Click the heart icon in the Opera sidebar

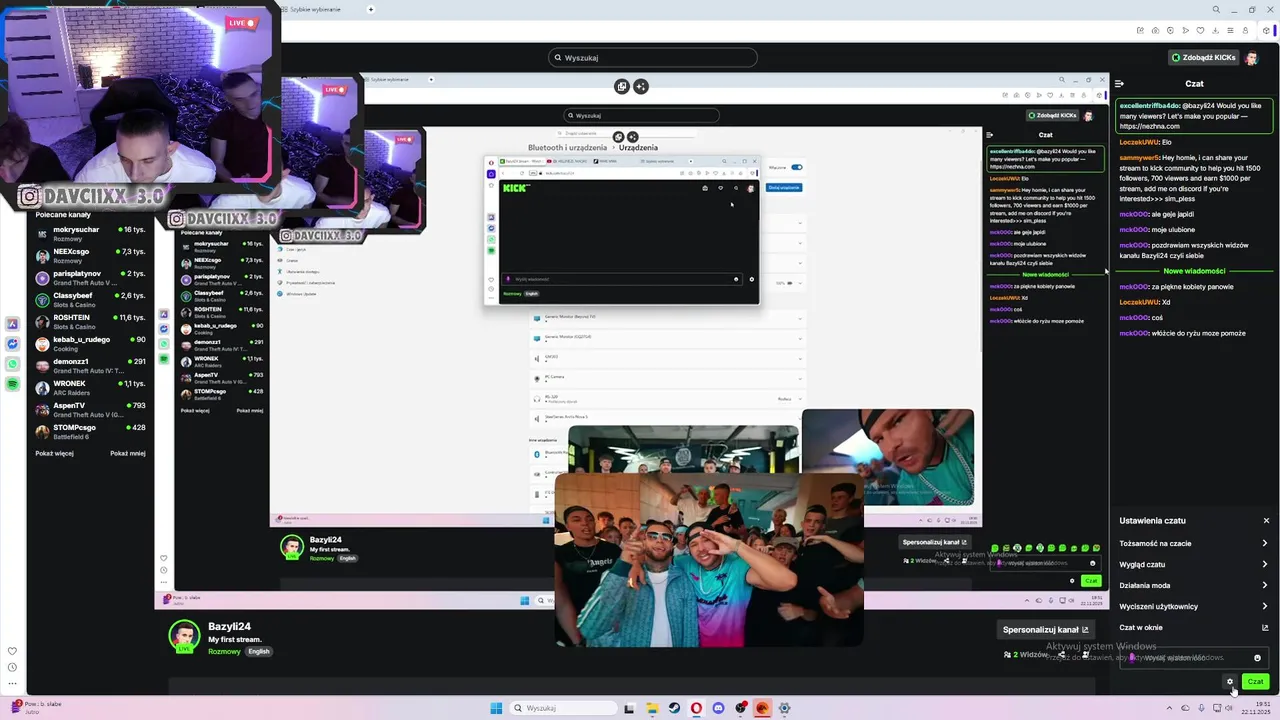click(x=12, y=651)
